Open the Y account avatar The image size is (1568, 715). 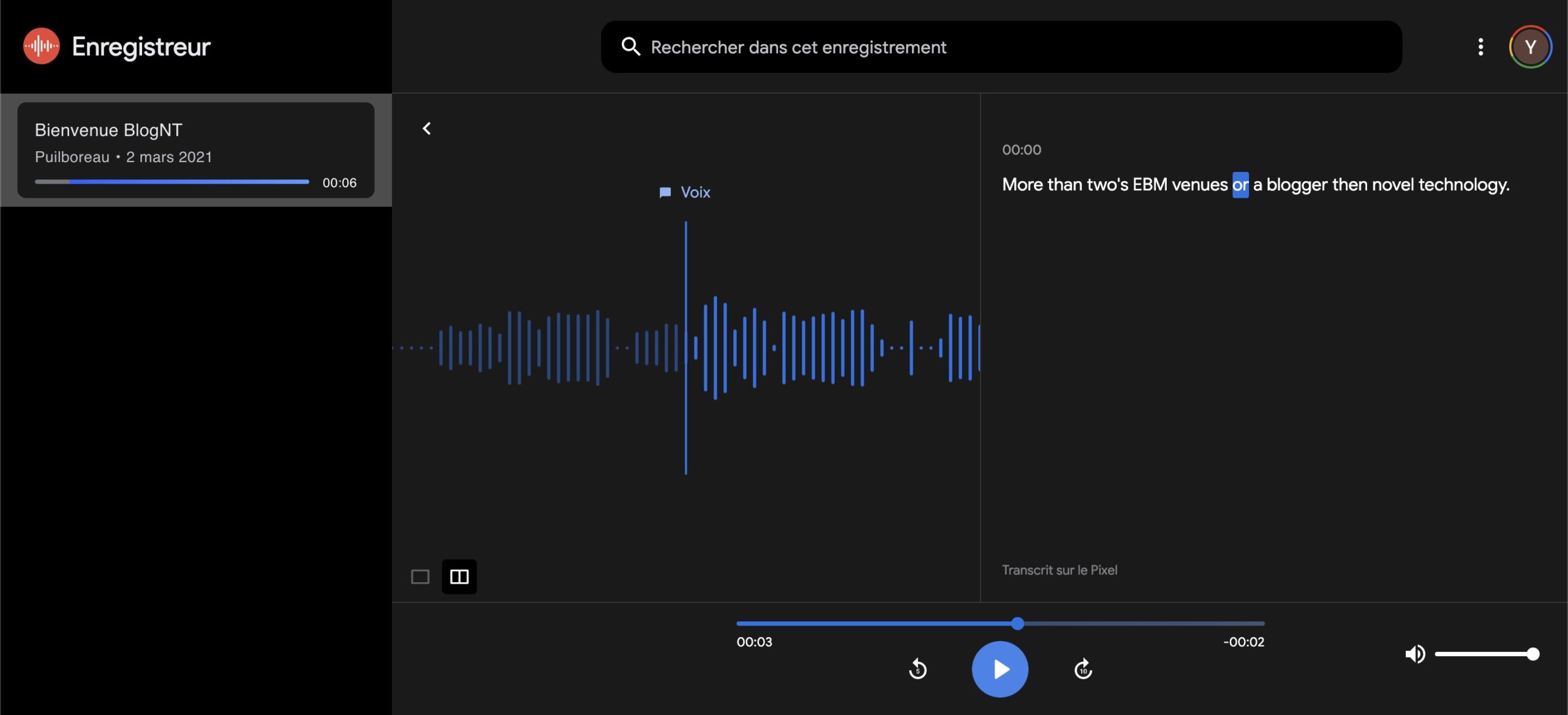coord(1529,47)
